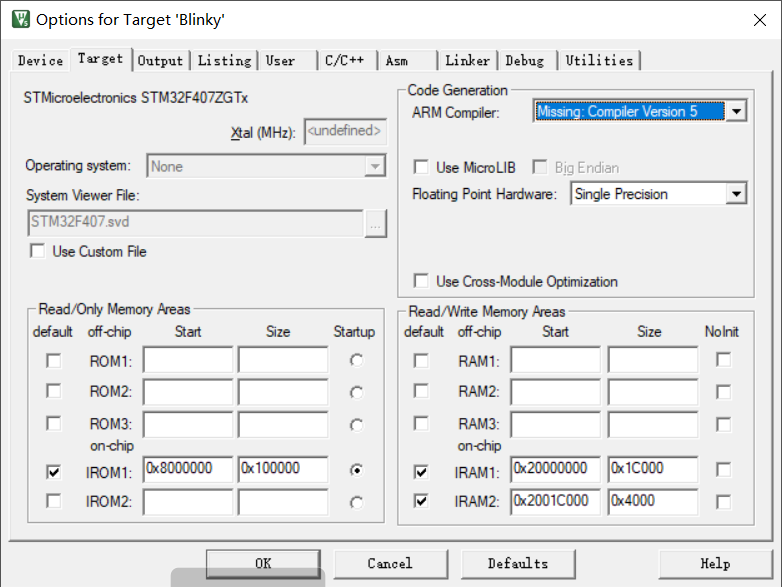Viewport: 782px width, 587px height.
Task: Select IROM1 Startup radio button
Action: (356, 470)
